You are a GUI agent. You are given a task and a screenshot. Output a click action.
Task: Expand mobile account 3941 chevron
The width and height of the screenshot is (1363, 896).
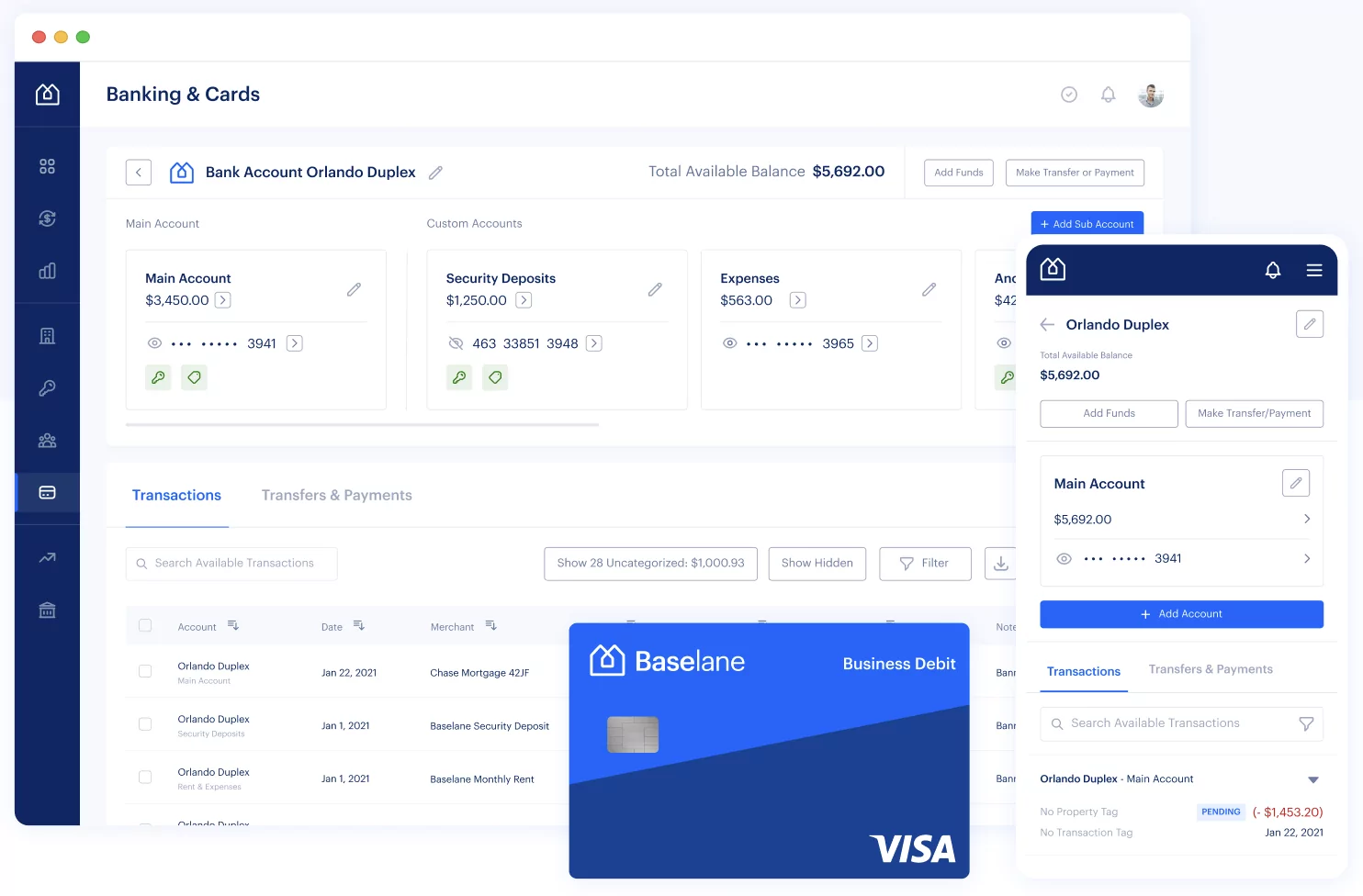1307,558
